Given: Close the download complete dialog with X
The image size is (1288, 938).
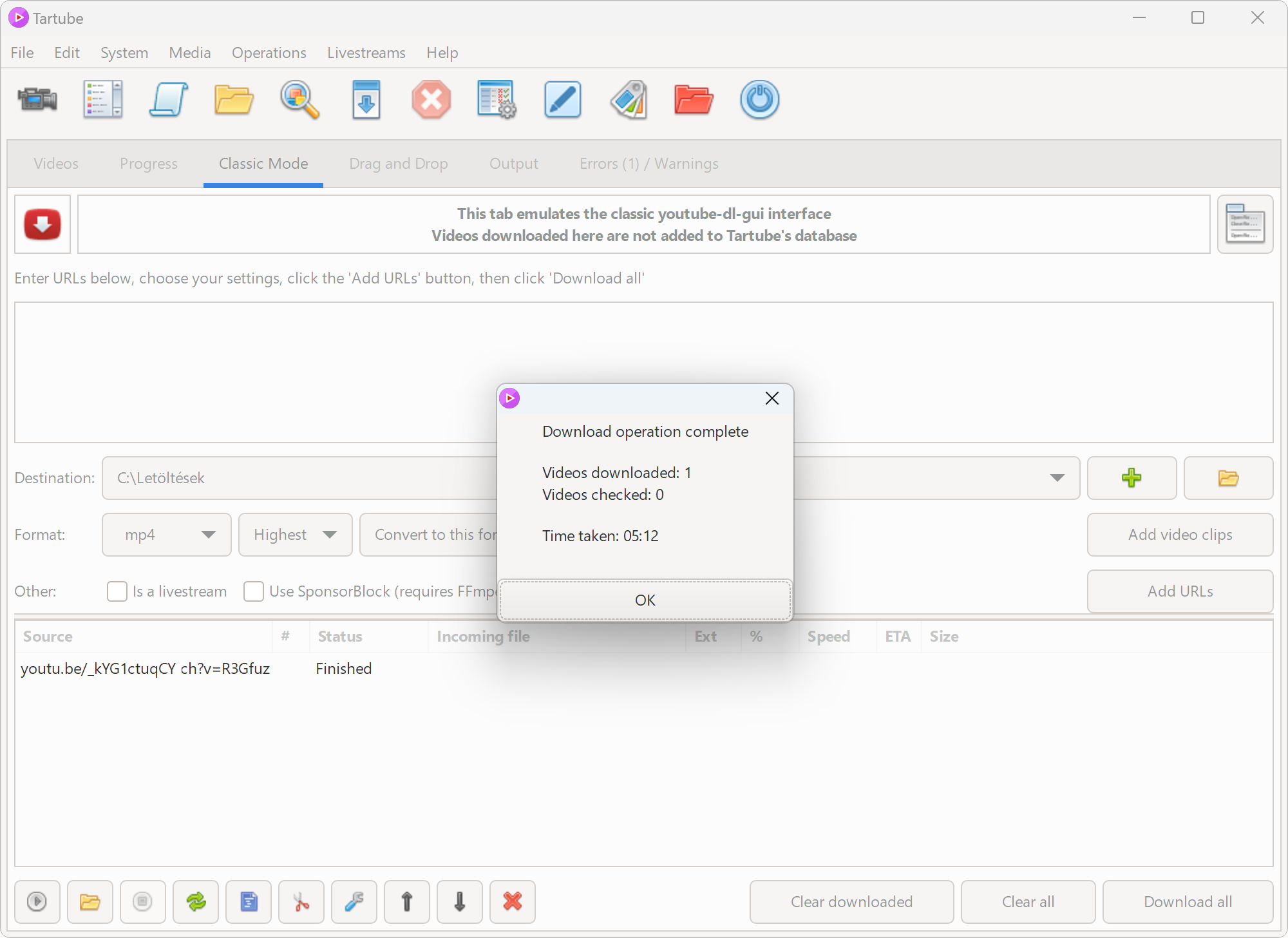Looking at the screenshot, I should point(772,398).
